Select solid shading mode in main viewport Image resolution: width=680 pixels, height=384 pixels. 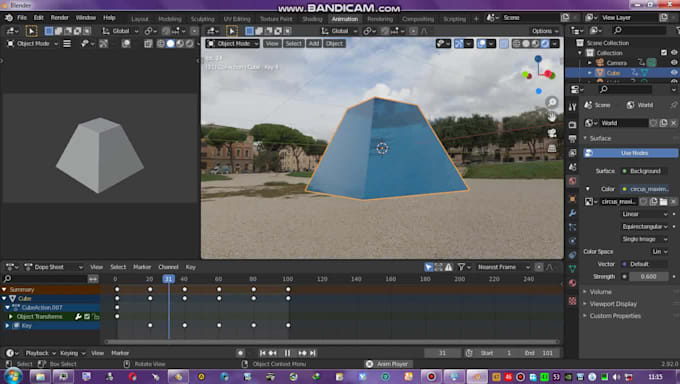pyautogui.click(x=526, y=43)
